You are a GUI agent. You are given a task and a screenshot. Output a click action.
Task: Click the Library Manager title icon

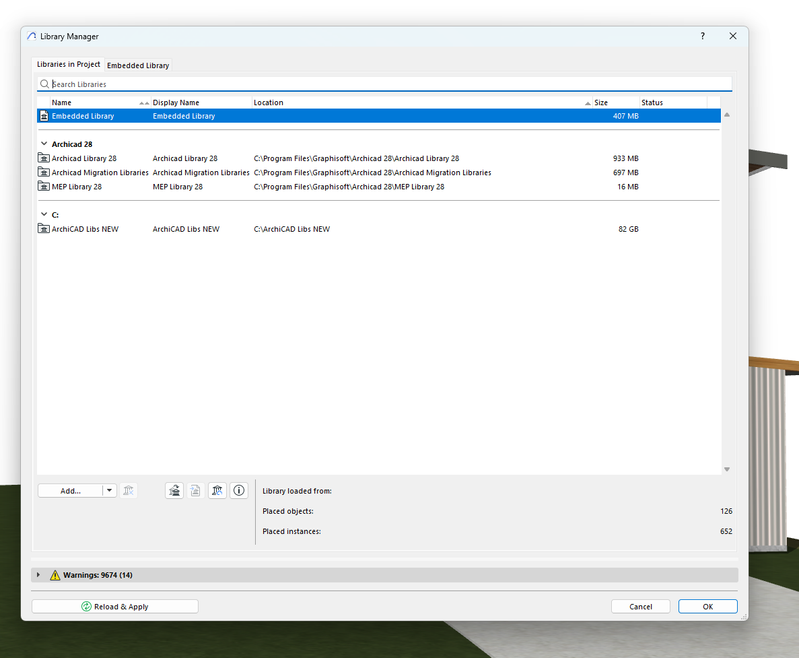click(32, 36)
